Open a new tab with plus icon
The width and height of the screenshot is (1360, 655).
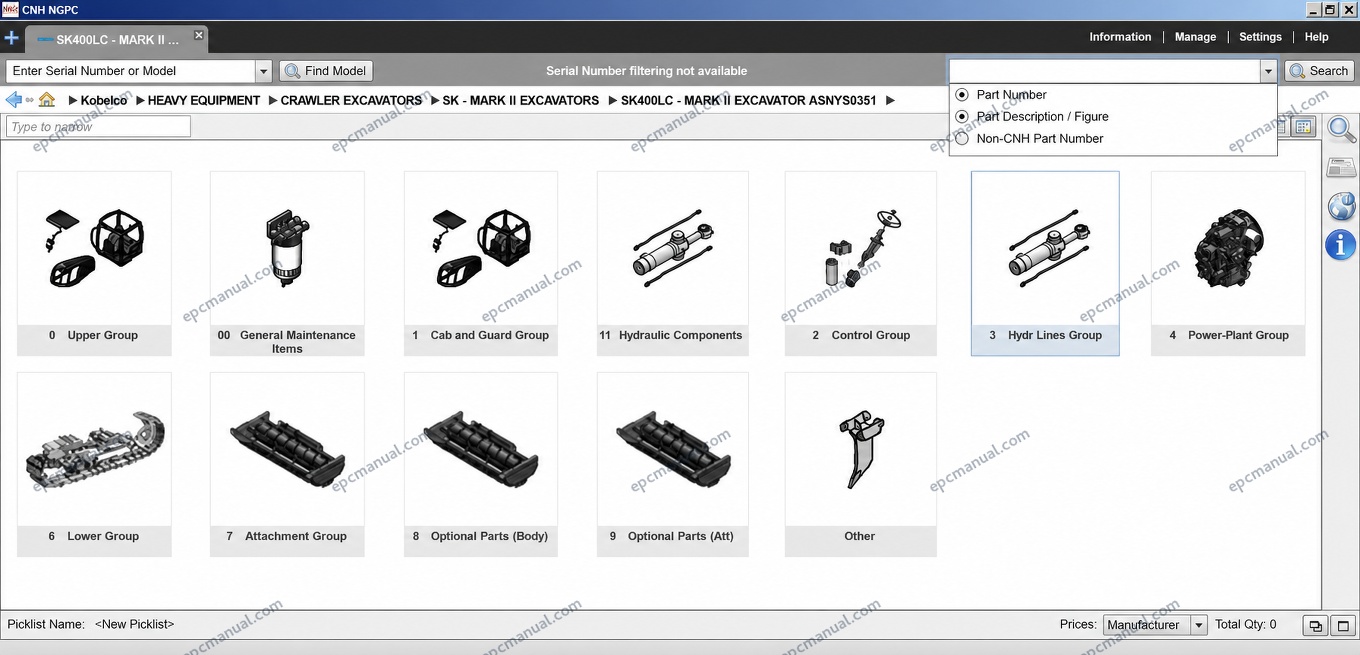pyautogui.click(x=11, y=39)
